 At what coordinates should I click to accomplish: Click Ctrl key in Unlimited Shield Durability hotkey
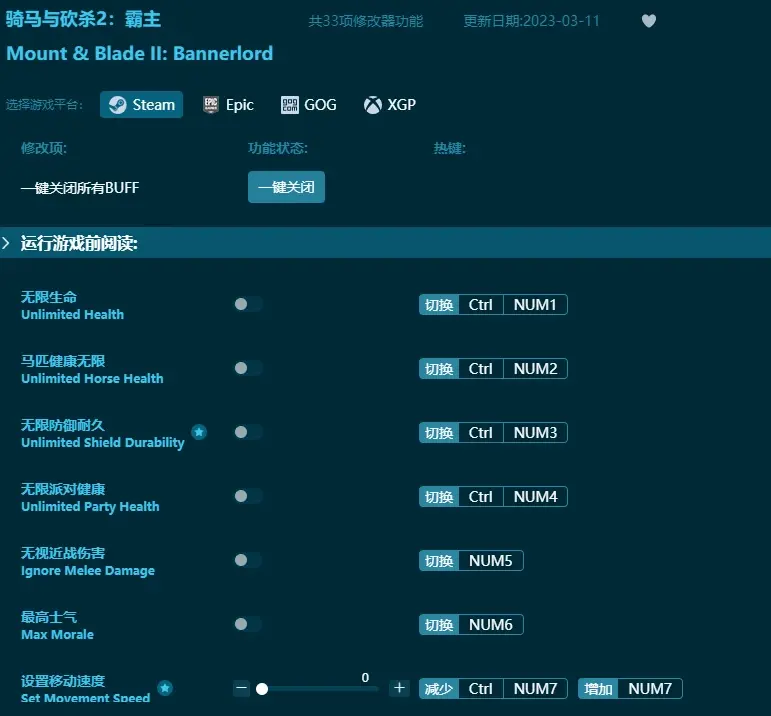click(x=481, y=433)
